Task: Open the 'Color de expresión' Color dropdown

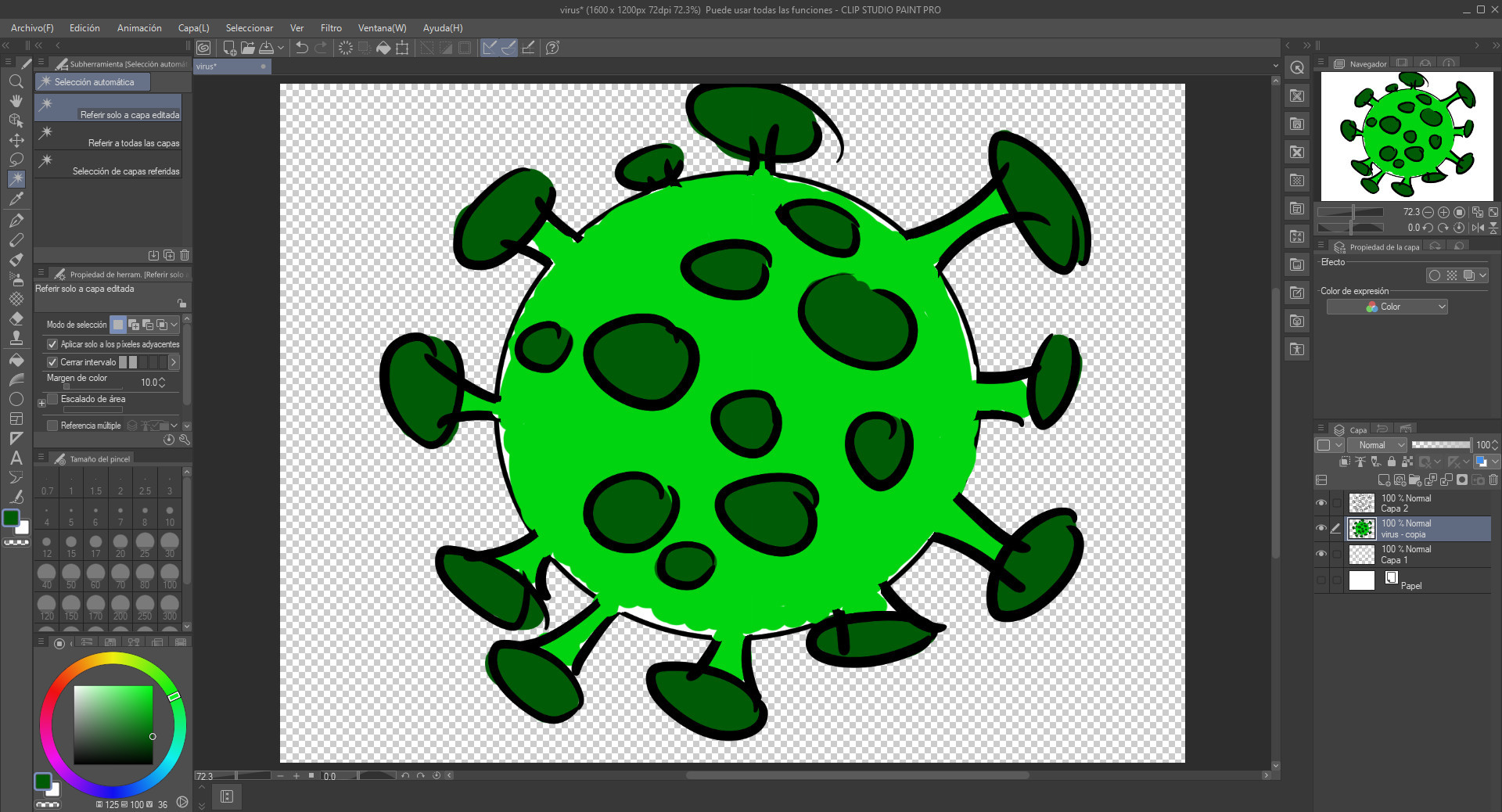Action: click(x=1387, y=307)
